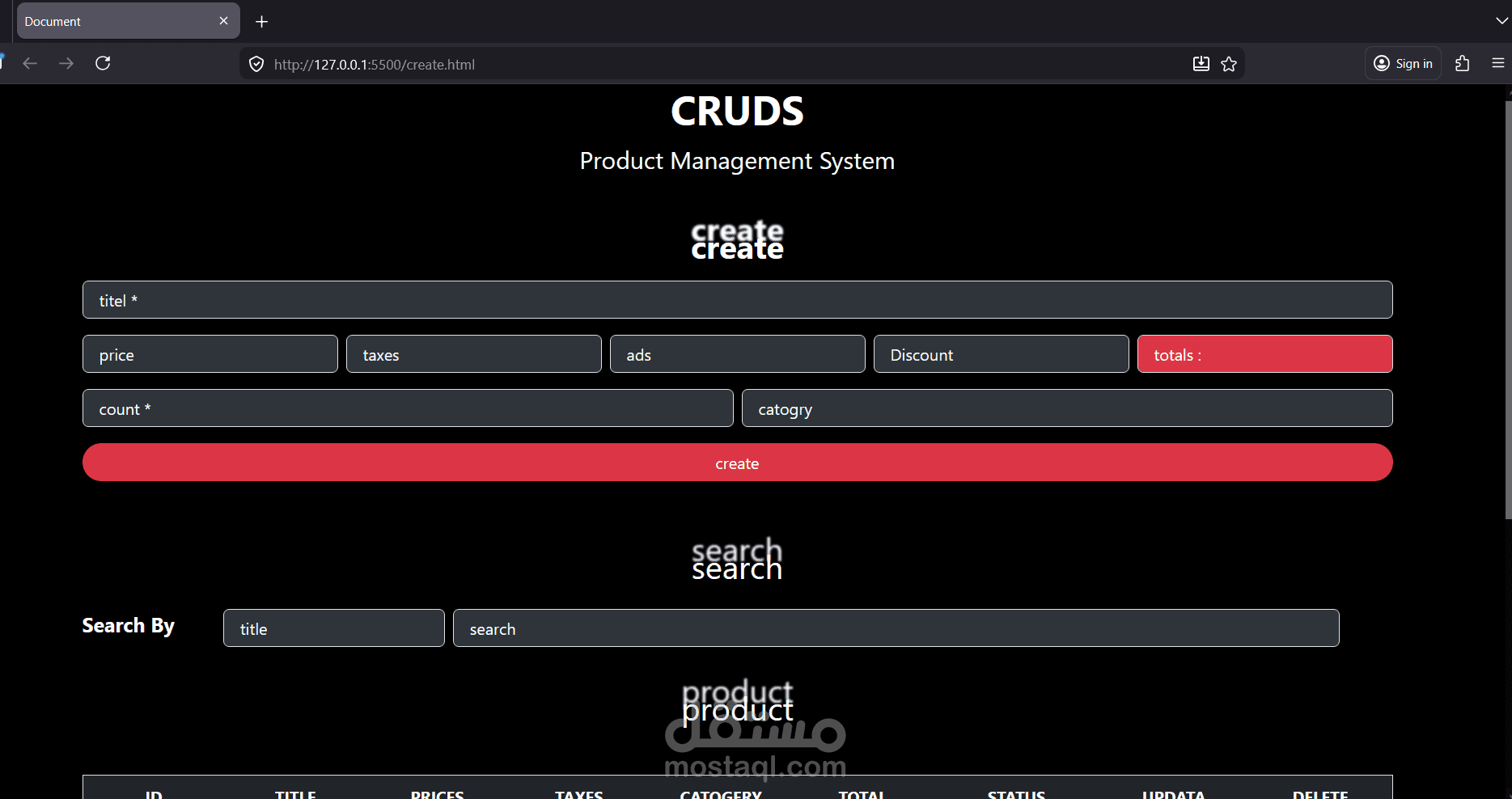The width and height of the screenshot is (1512, 799).
Task: Select the Document browser tab
Action: click(x=113, y=21)
